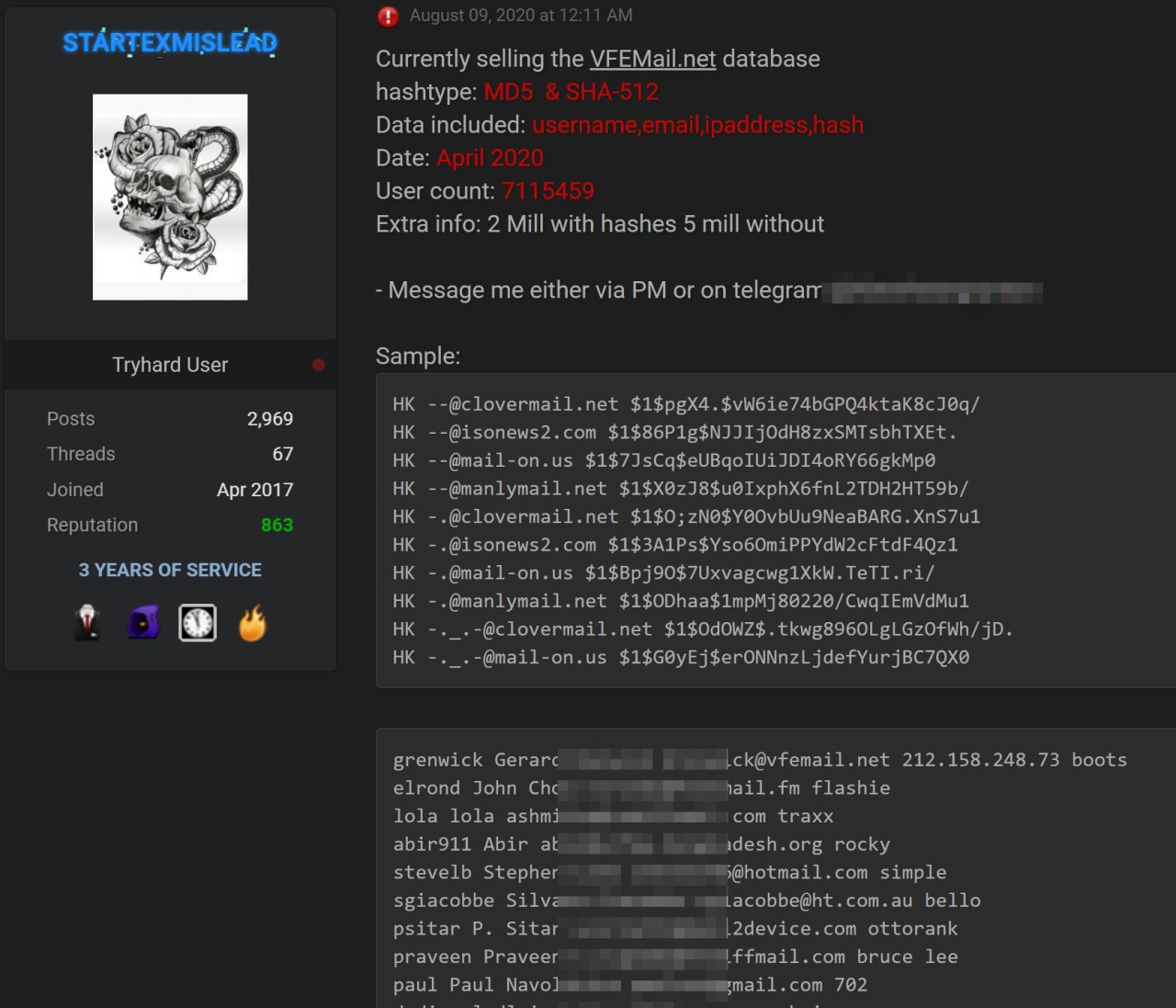Image resolution: width=1176 pixels, height=1008 pixels.
Task: Click the HK --@mail-on.us sample line
Action: pyautogui.click(x=664, y=460)
